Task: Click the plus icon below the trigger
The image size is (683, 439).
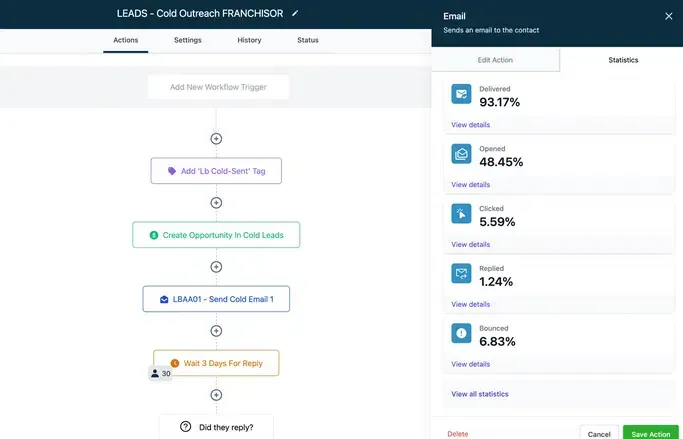Action: click(216, 139)
